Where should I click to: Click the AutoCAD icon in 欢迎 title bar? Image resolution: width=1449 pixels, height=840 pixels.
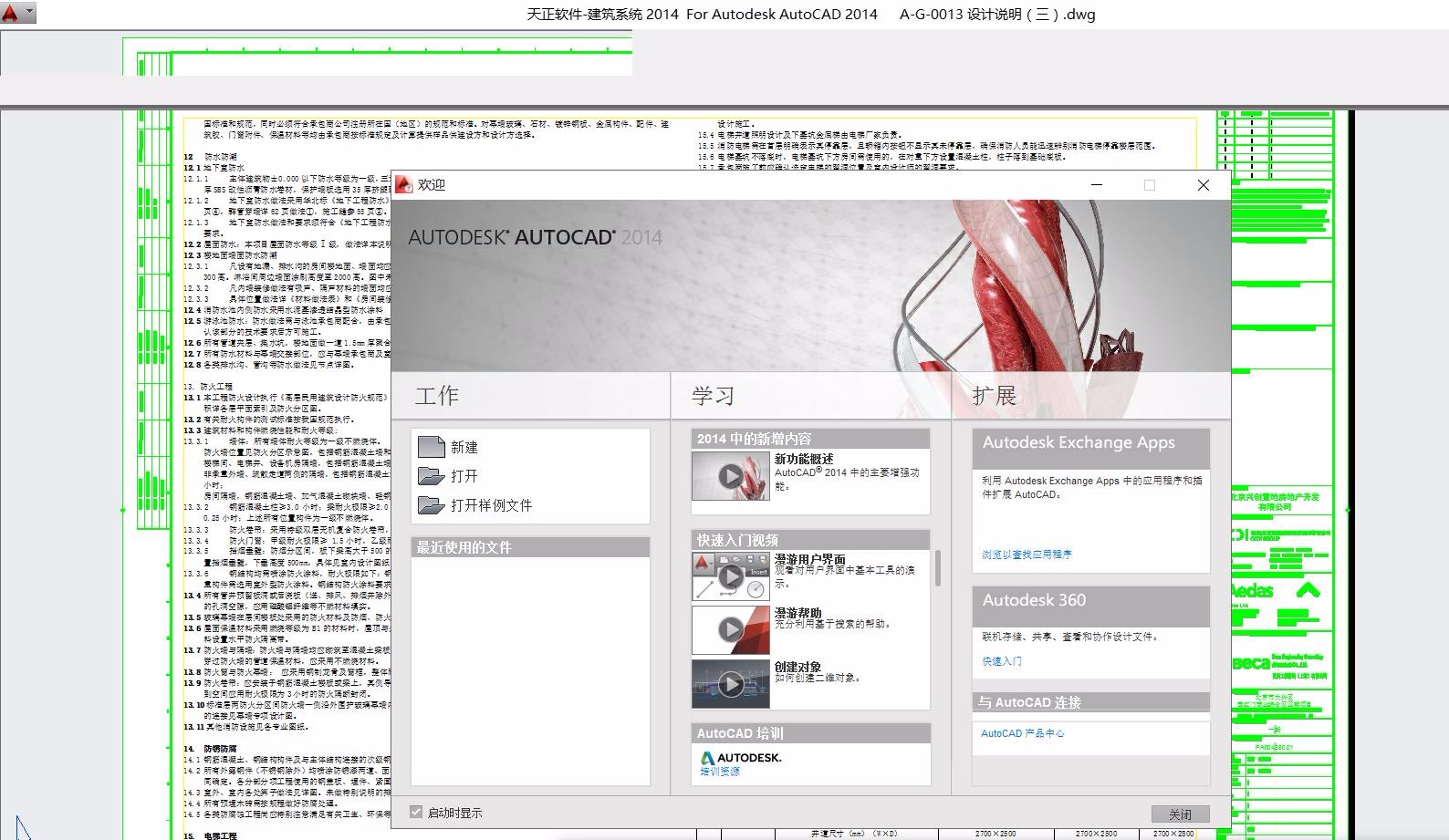pos(403,184)
